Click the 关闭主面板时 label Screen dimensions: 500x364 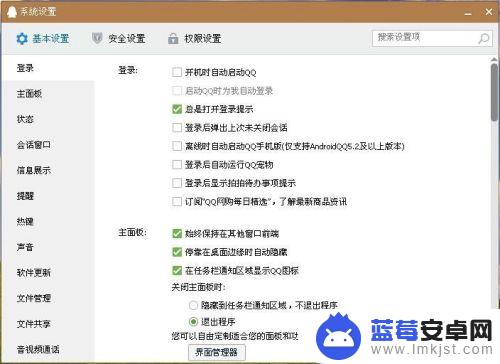[199, 287]
